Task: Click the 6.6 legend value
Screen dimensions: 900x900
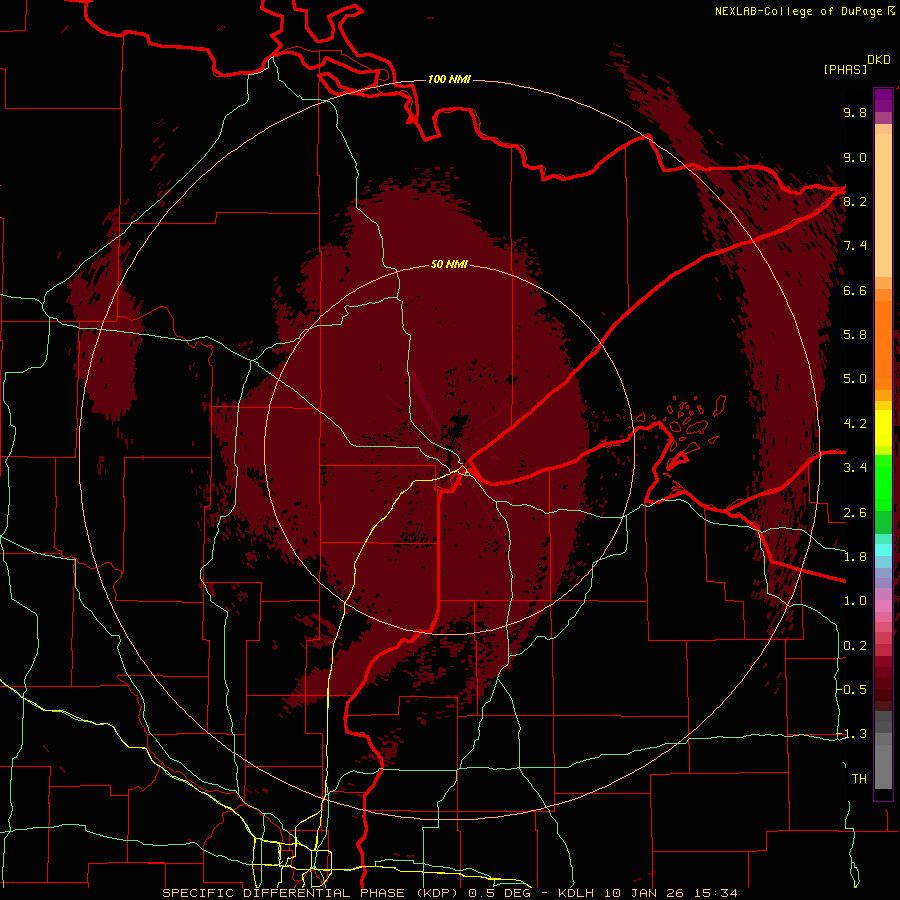Action: coord(855,290)
